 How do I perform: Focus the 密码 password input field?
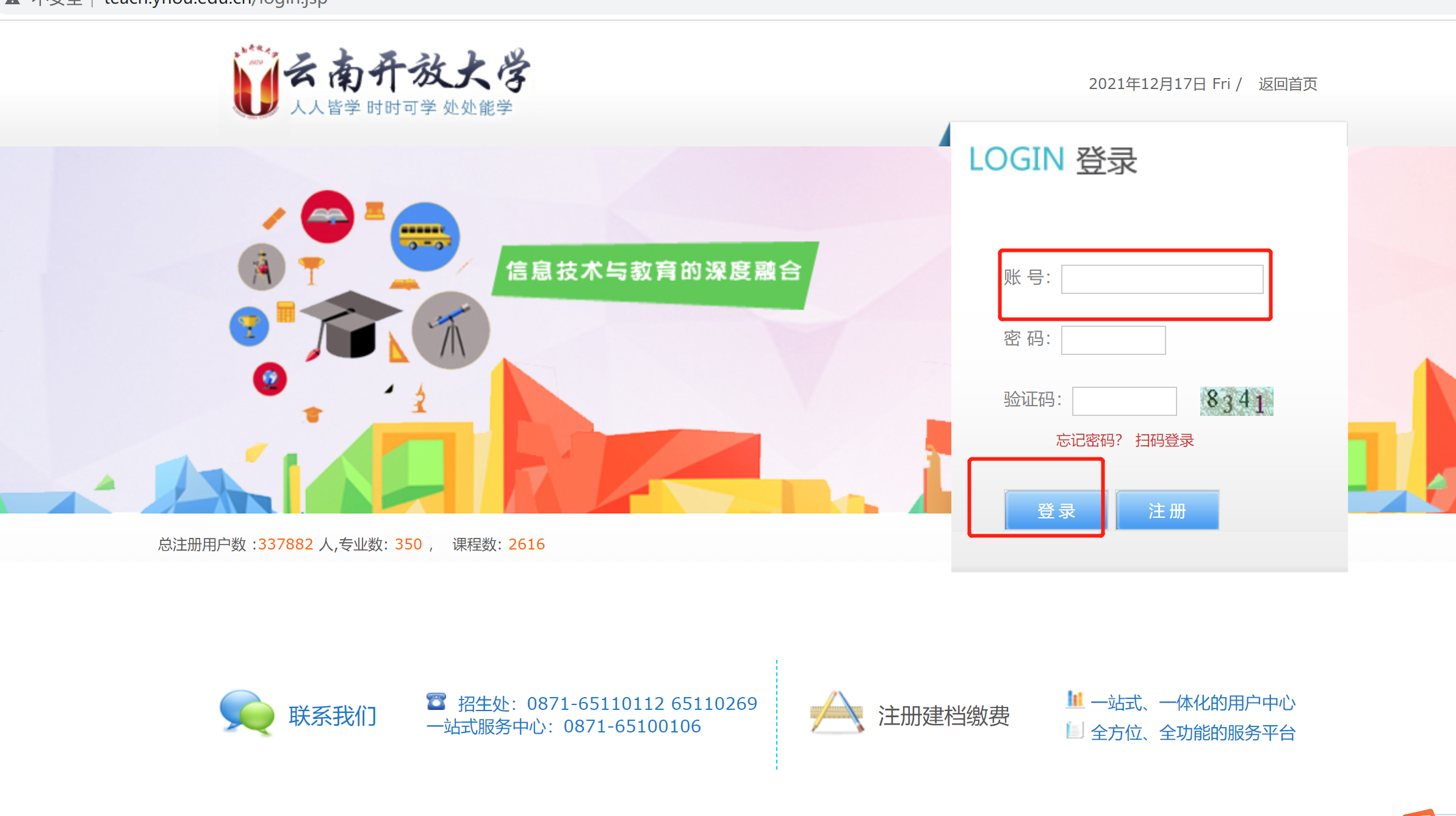coord(1113,340)
